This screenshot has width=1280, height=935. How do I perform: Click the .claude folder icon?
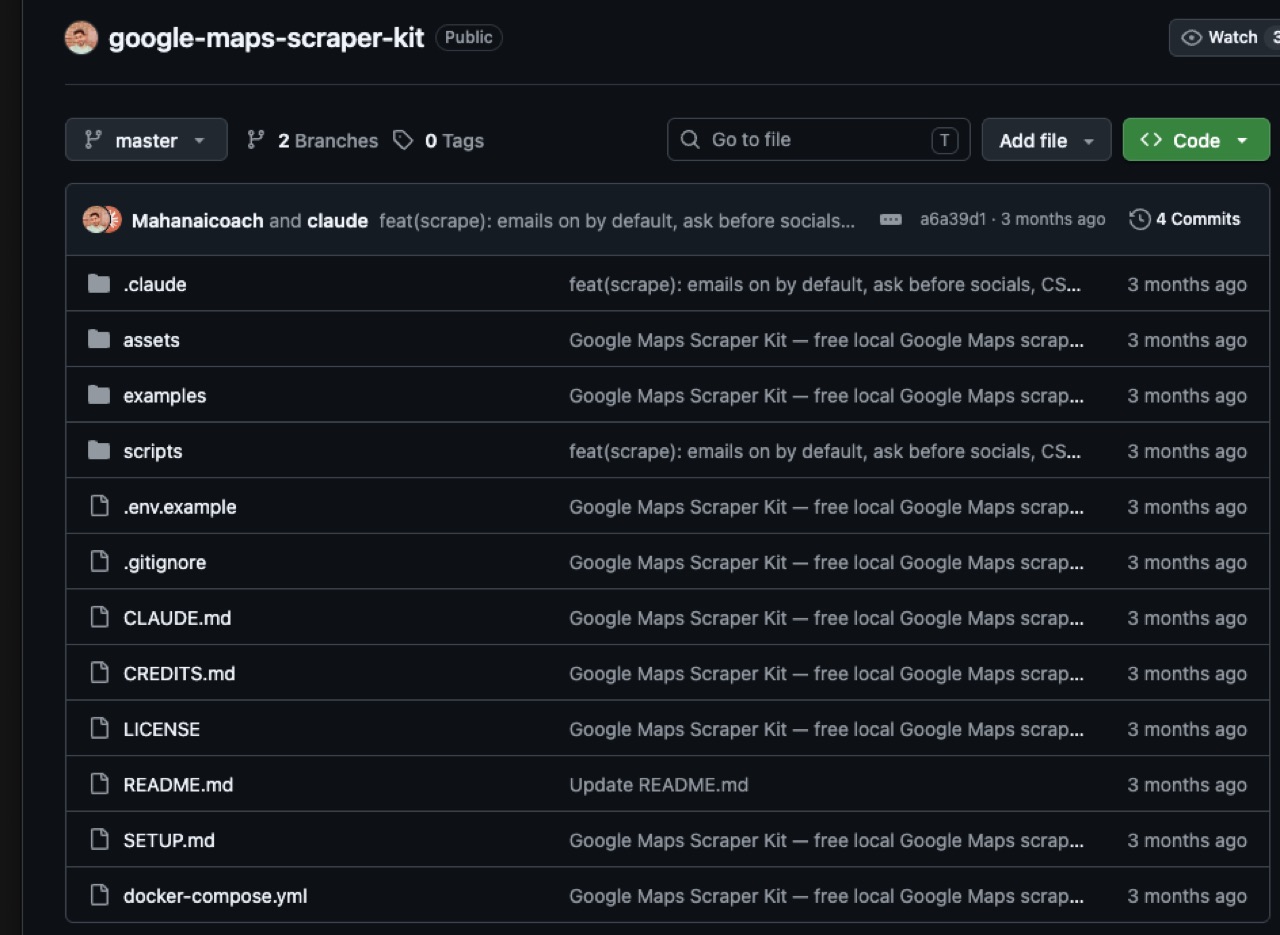(99, 284)
